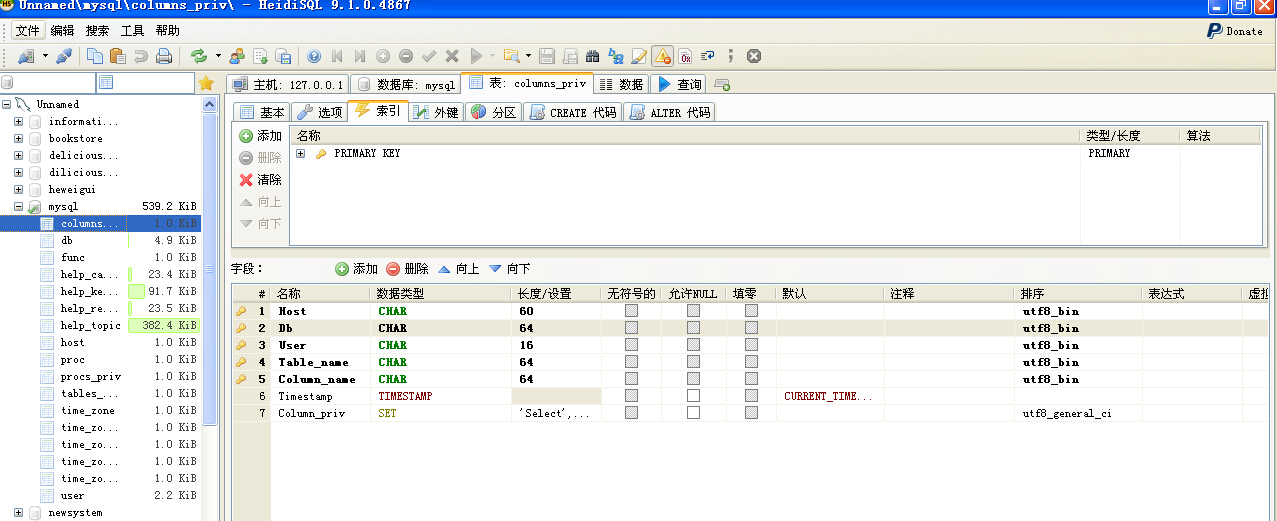Viewport: 1277px width, 521px height.
Task: Toggle unsigned checkbox for Host row
Action: 631,310
